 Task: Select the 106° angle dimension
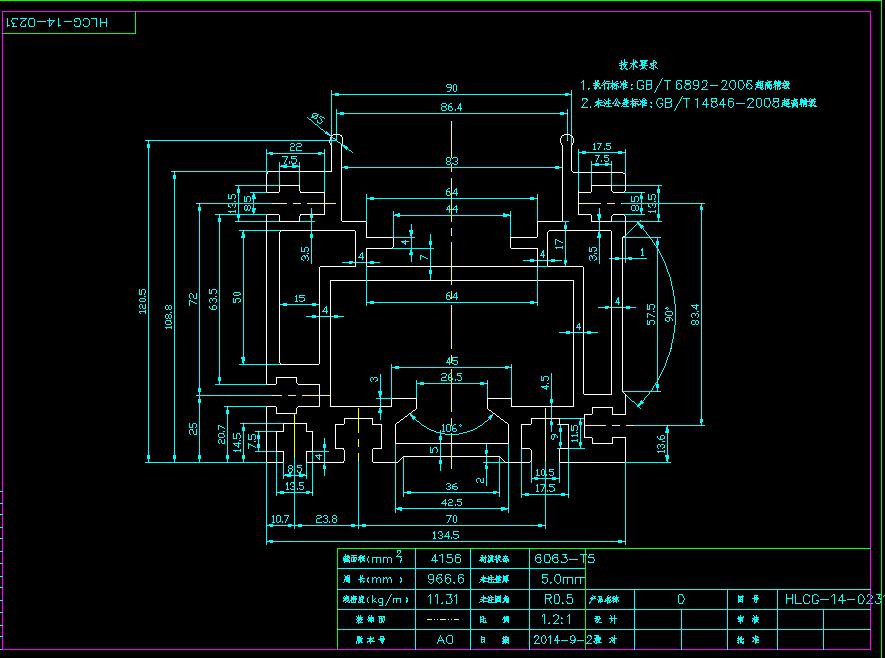tap(452, 428)
